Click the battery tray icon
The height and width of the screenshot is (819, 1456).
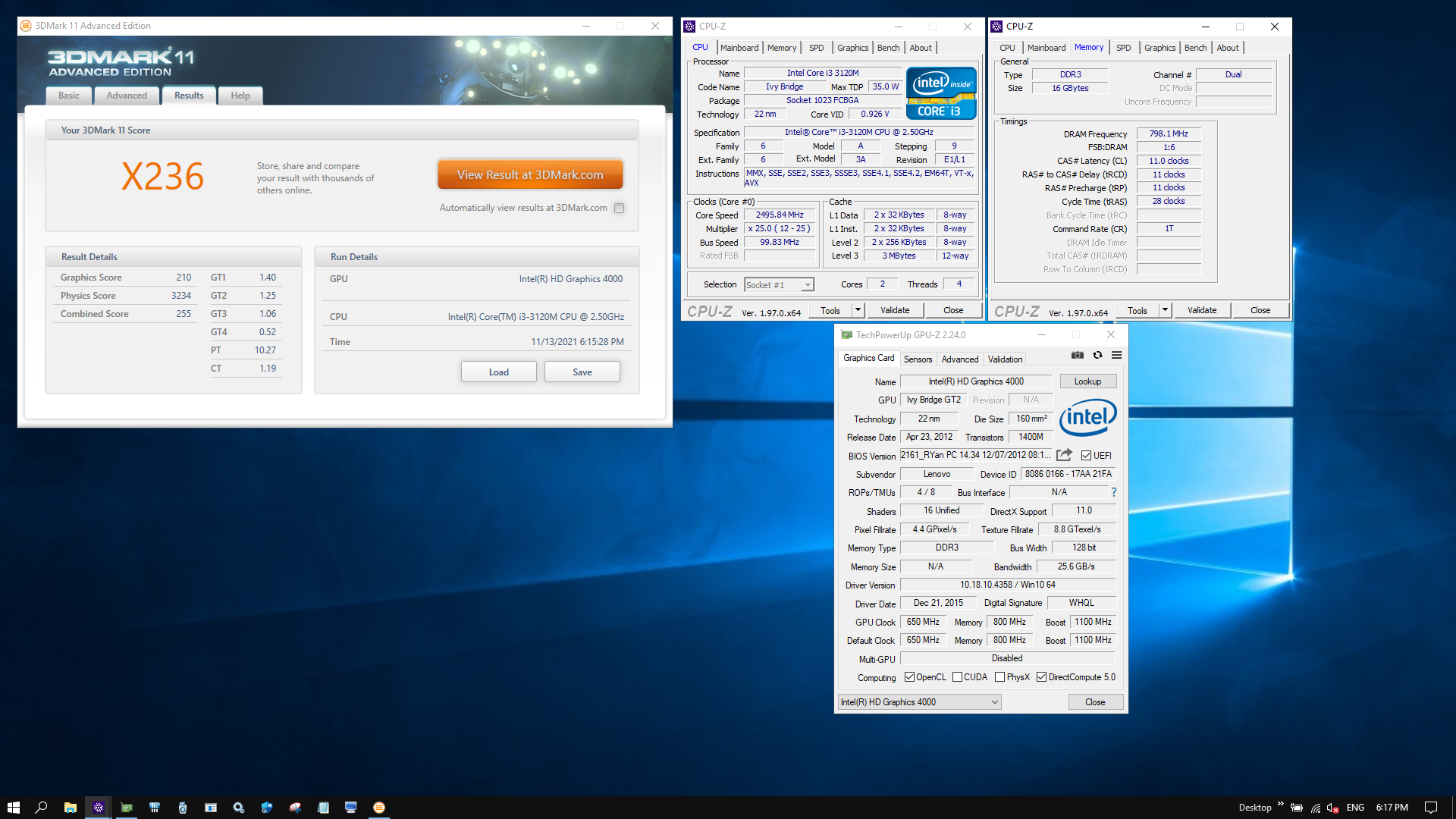click(x=1297, y=808)
